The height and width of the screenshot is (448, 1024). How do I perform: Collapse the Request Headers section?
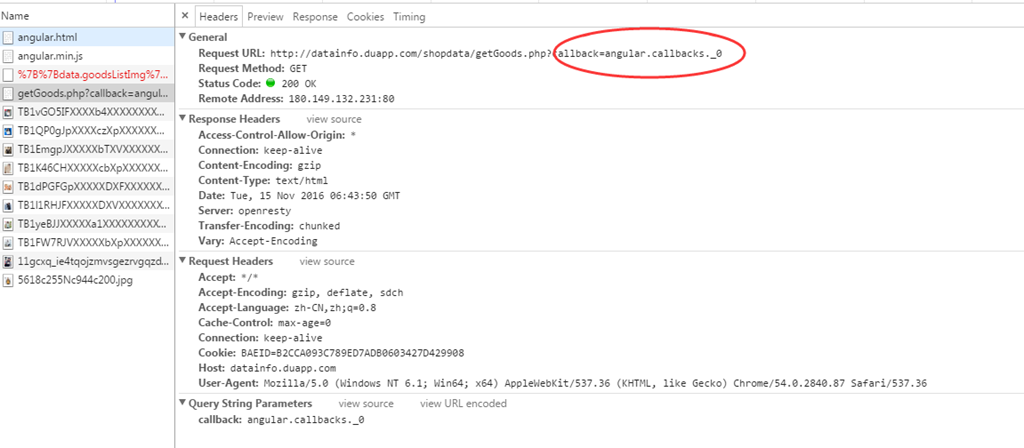(182, 261)
